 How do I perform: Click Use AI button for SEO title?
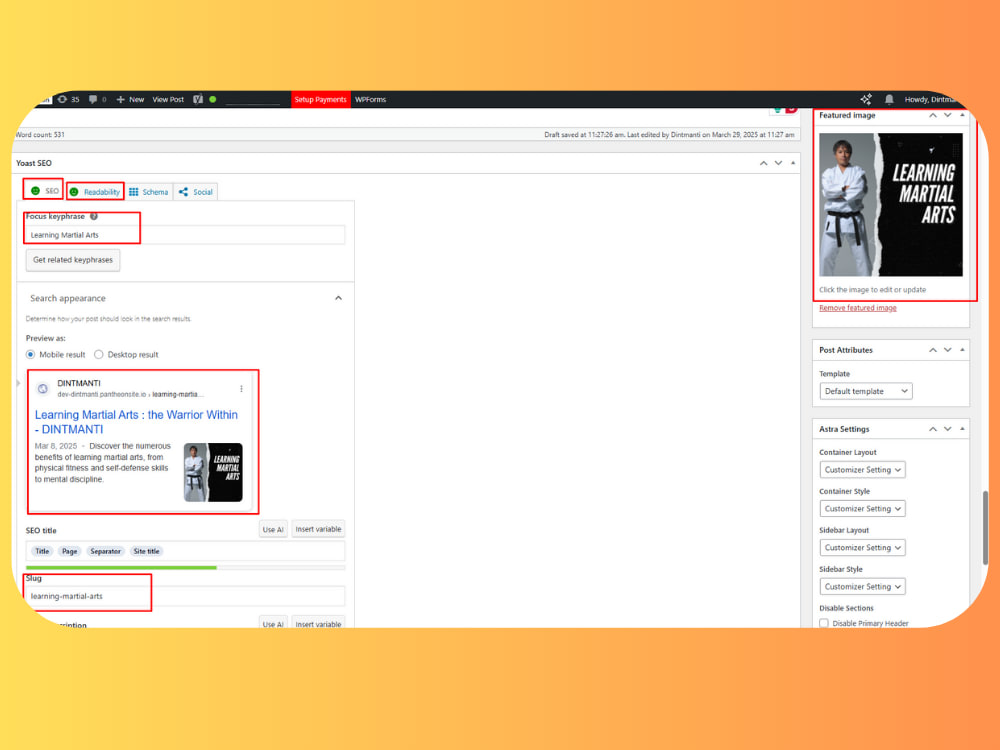pos(273,529)
